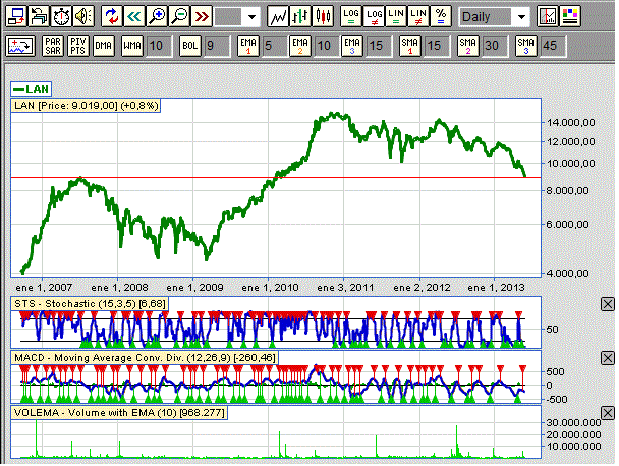This screenshot has height=466, width=619.
Task: Click the stopwatch timer icon
Action: [x=61, y=16]
